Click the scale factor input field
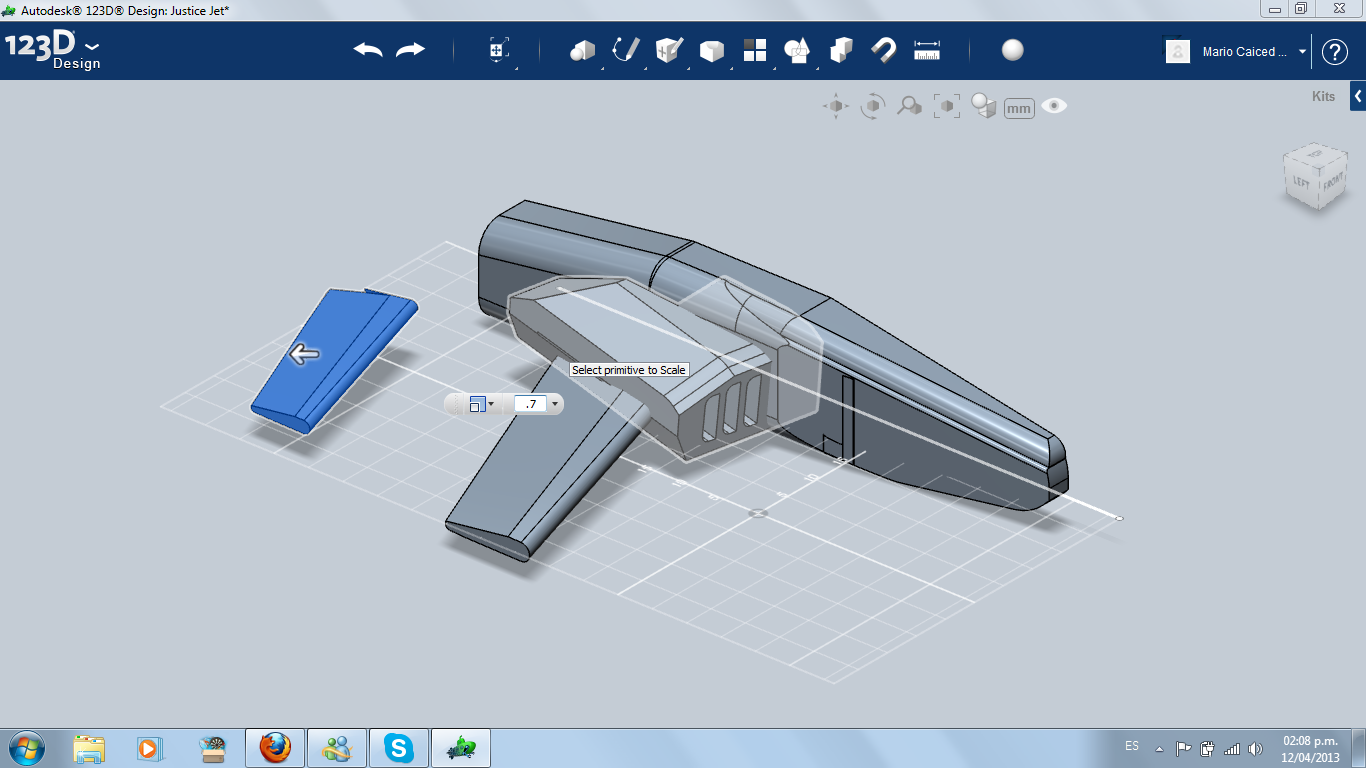The height and width of the screenshot is (768, 1366). [x=530, y=404]
